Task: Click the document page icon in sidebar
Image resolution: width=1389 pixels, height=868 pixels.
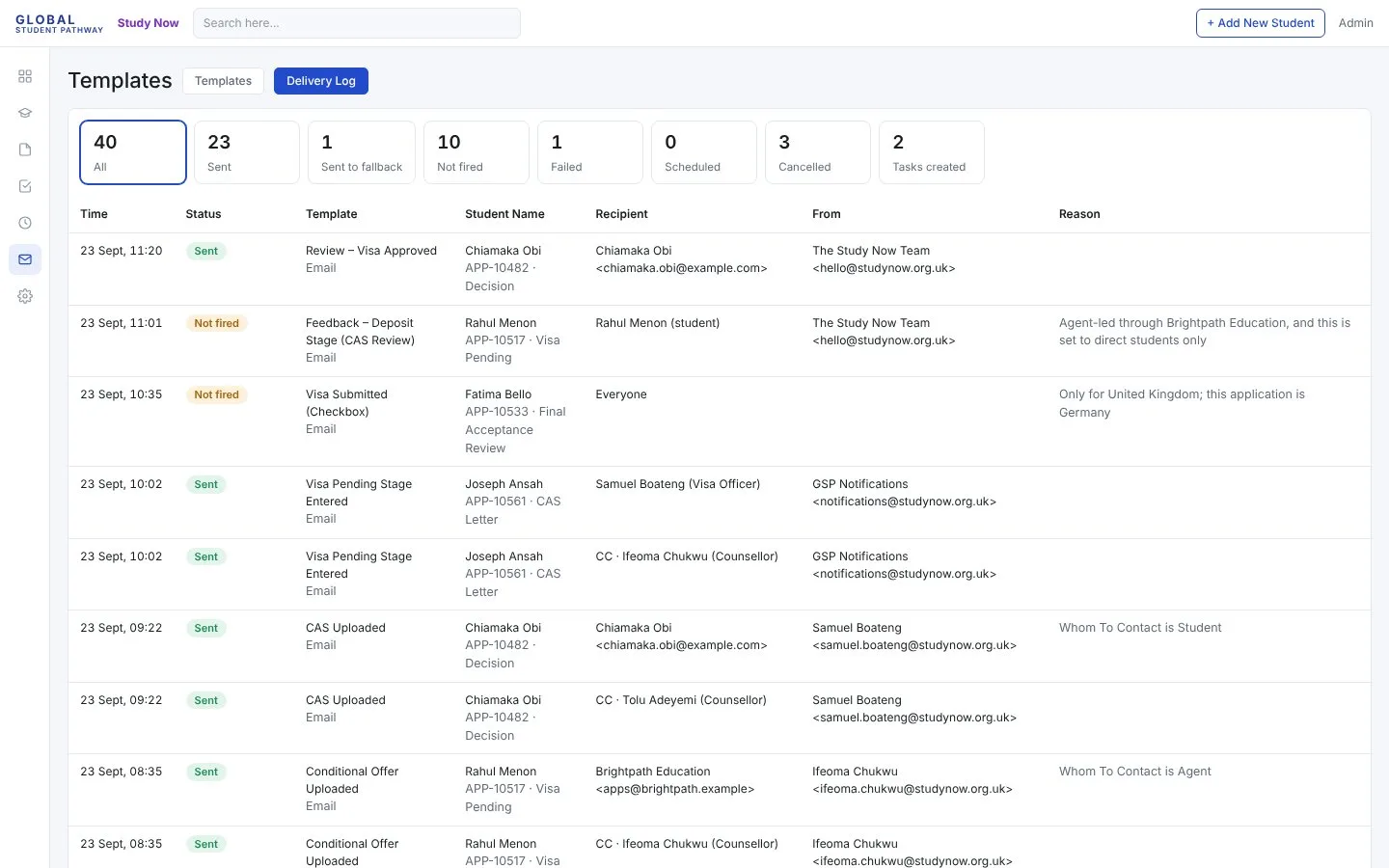Action: coord(25,149)
